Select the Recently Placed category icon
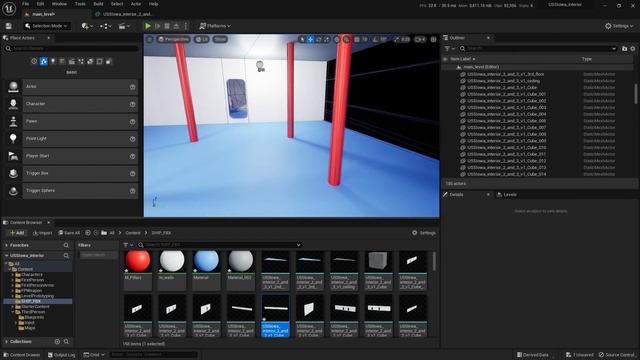The height and width of the screenshot is (360, 640). [34, 62]
